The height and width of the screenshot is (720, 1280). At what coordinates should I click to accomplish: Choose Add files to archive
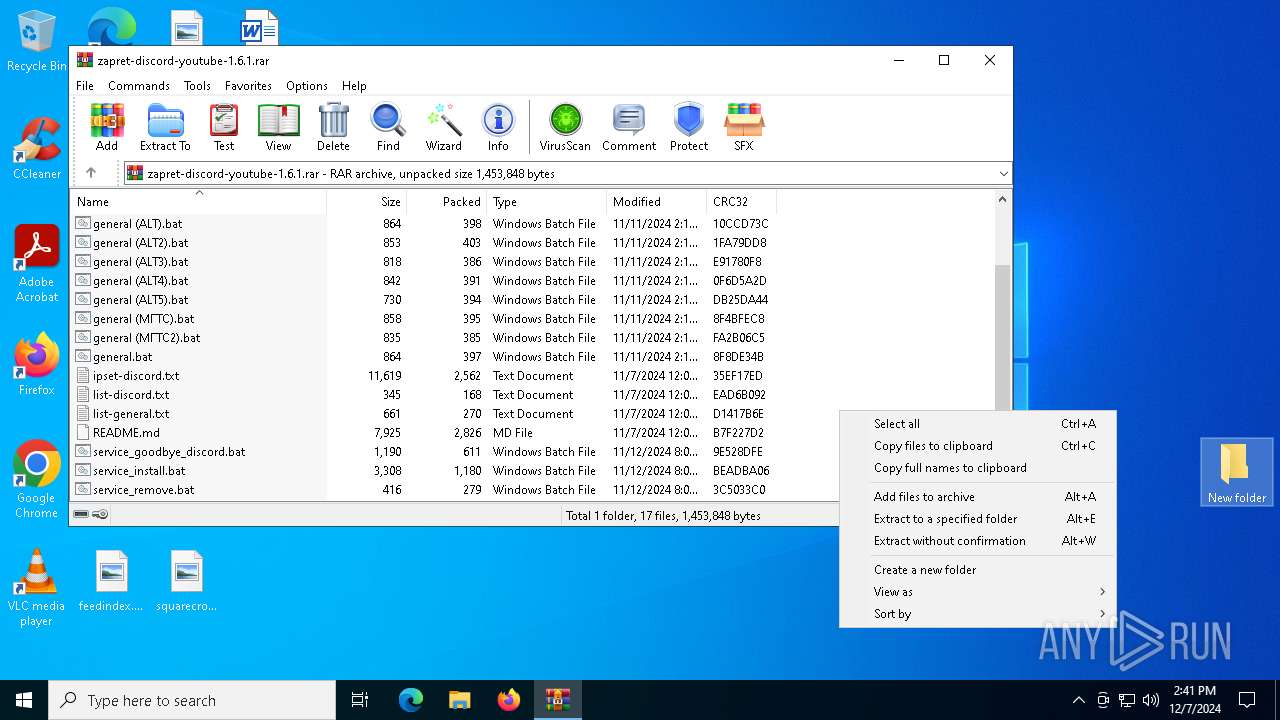(977, 497)
